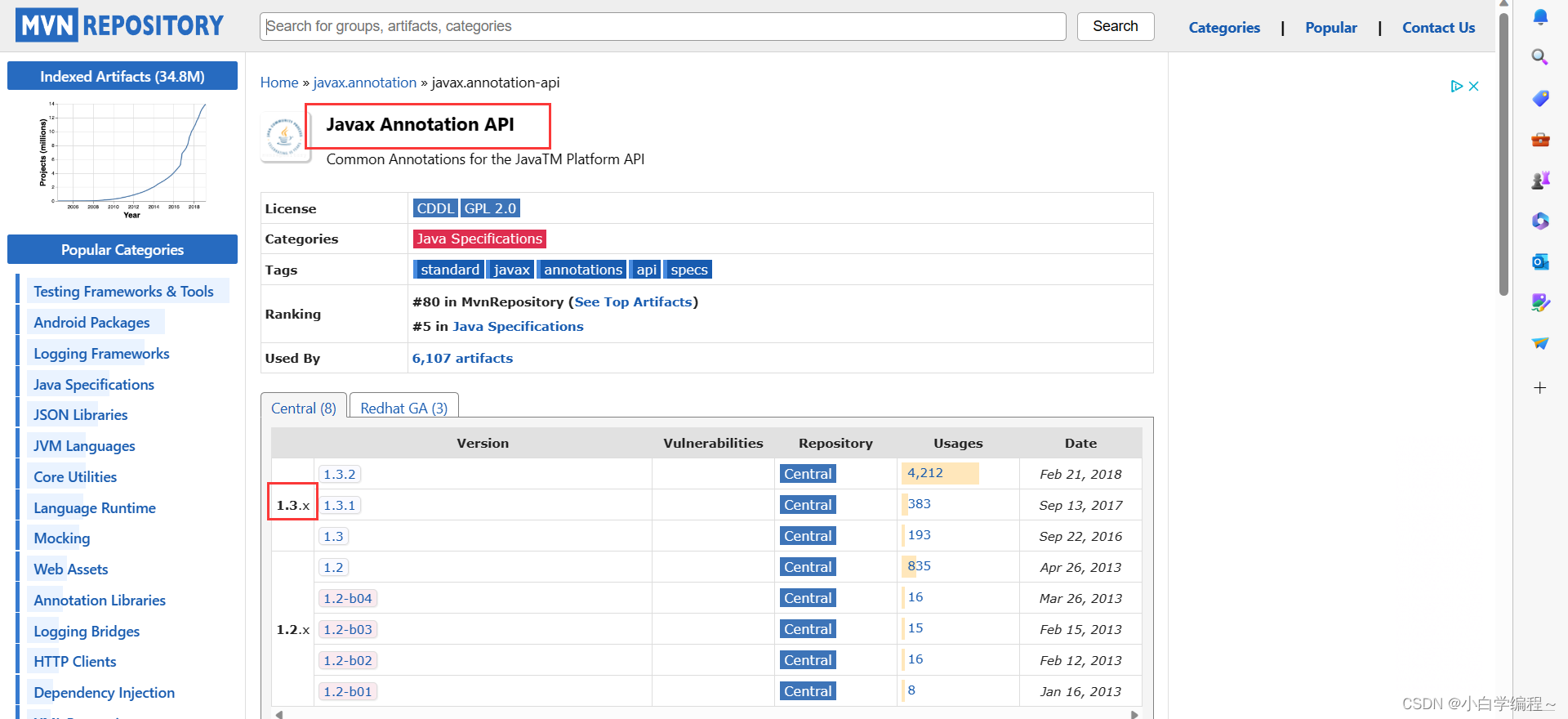
Task: Open version 1.3 link
Action: click(x=333, y=536)
